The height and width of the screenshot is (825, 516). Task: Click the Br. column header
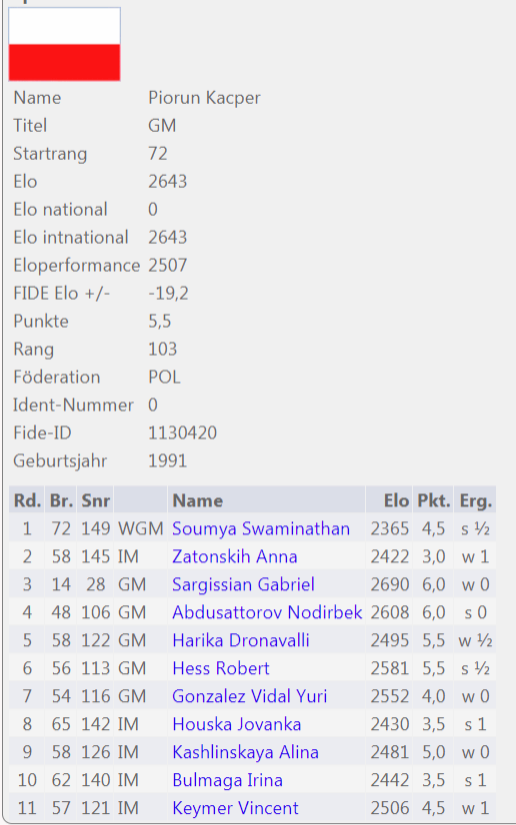tap(61, 500)
